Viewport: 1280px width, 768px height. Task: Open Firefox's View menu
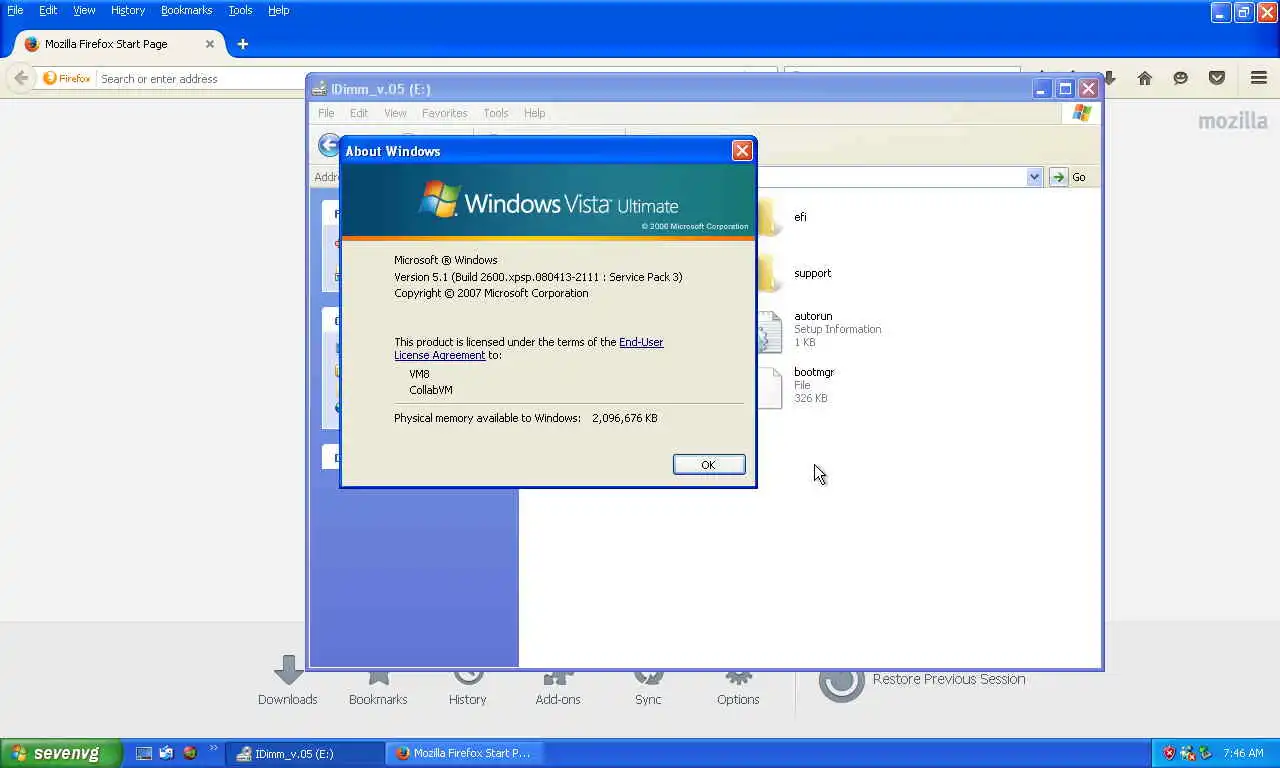84,10
